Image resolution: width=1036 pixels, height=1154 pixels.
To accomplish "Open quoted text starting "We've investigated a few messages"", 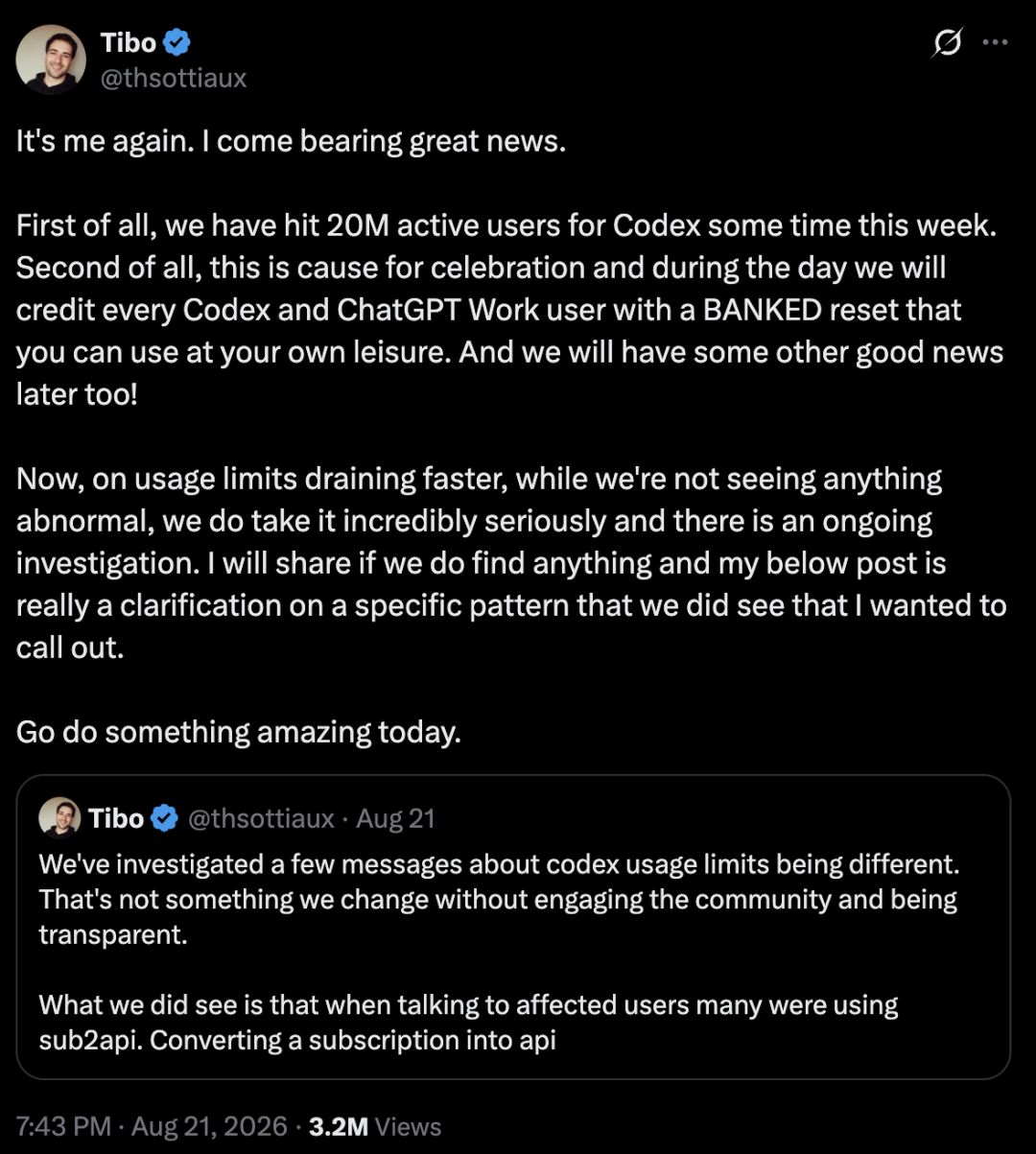I will point(499,899).
